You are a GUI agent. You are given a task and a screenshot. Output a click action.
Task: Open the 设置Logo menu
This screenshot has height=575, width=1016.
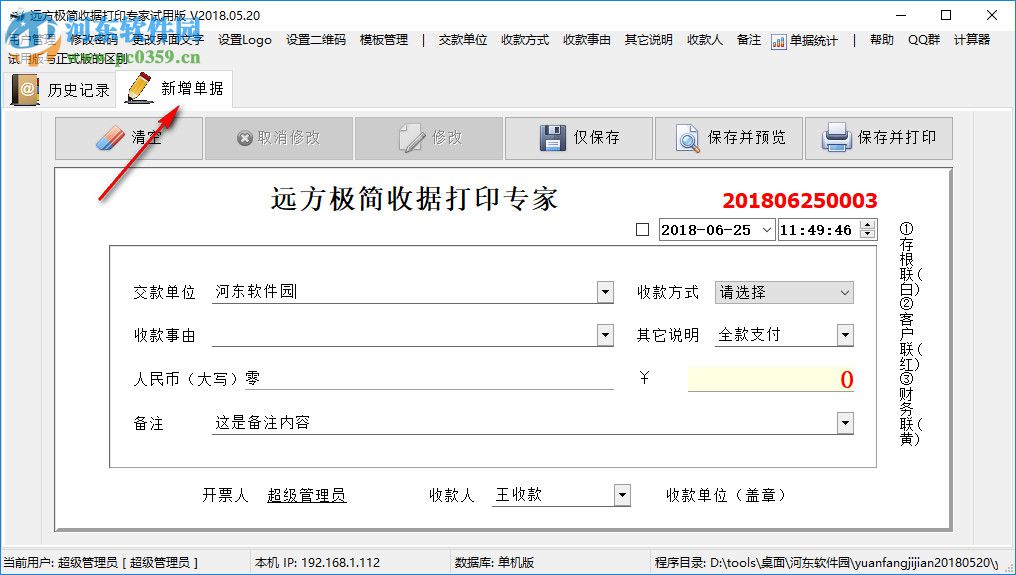click(245, 40)
